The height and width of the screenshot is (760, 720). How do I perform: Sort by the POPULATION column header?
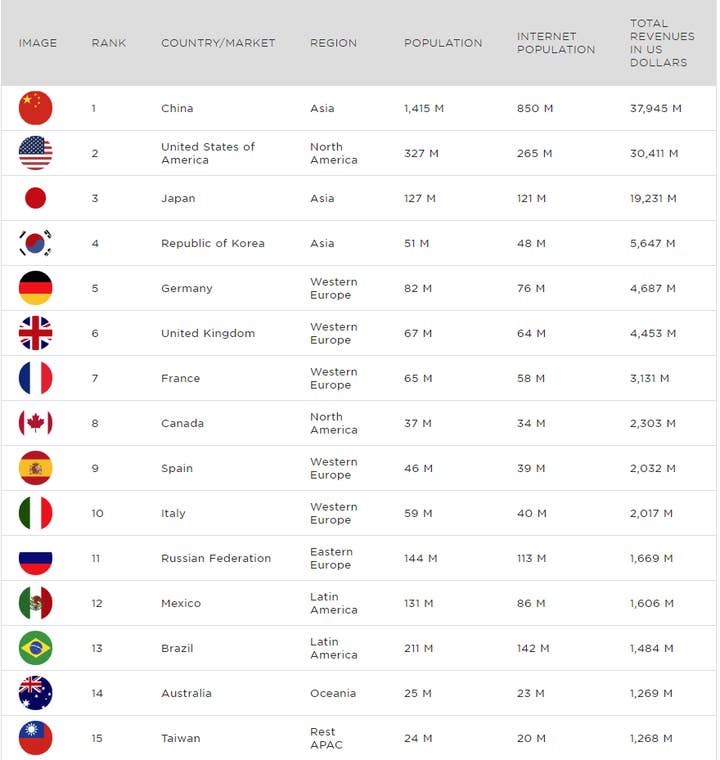pos(443,43)
